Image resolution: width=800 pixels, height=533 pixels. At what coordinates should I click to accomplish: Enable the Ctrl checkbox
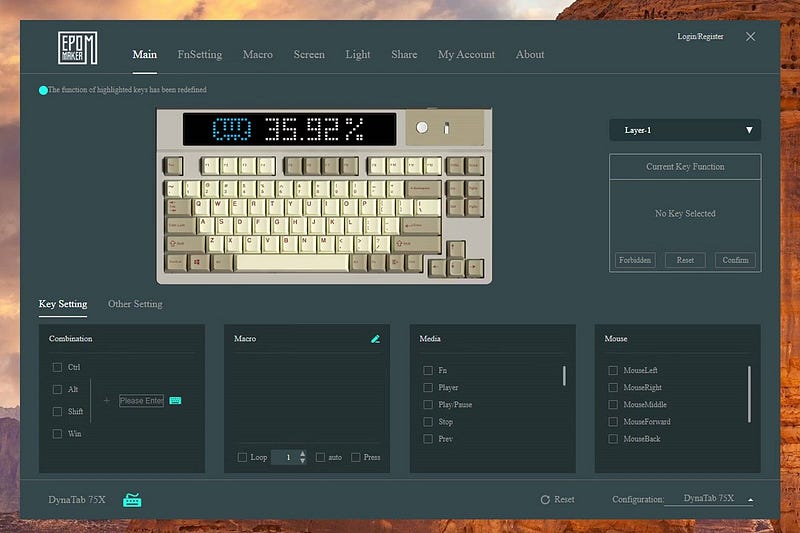click(57, 367)
